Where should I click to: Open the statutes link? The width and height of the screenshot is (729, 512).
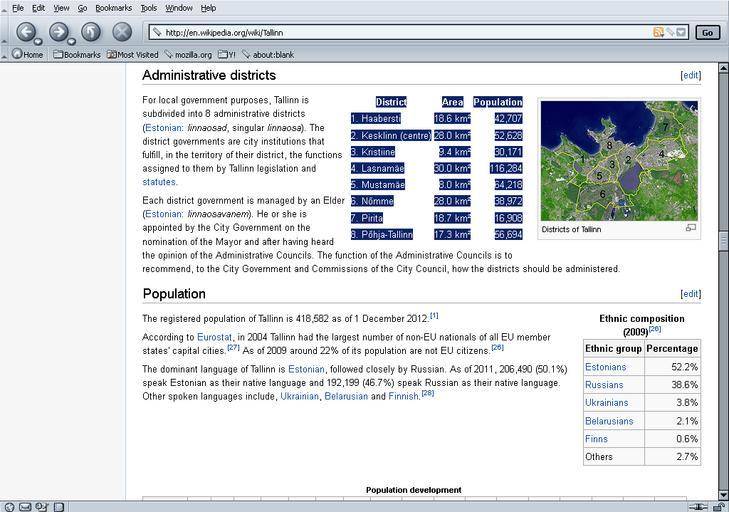coord(159,182)
